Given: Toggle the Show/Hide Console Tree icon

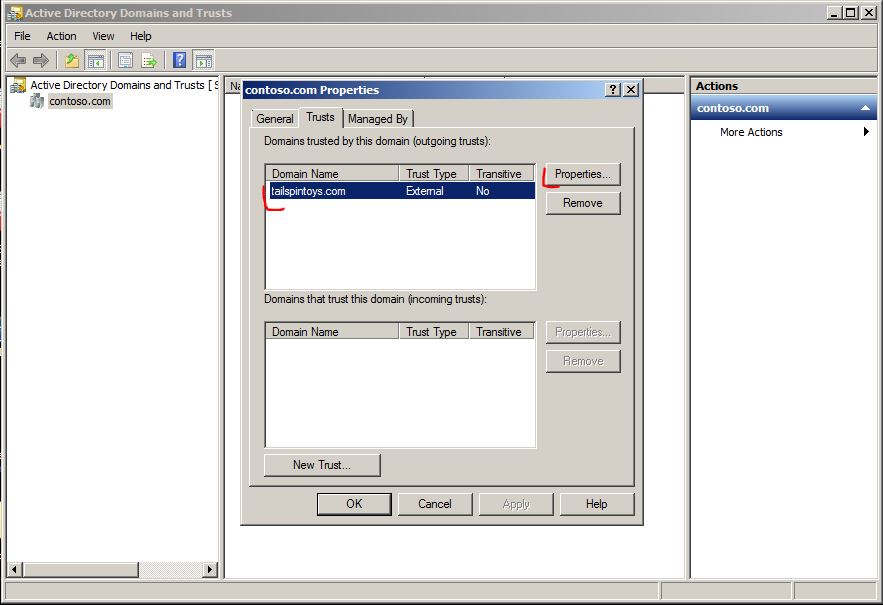Looking at the screenshot, I should click(x=96, y=60).
